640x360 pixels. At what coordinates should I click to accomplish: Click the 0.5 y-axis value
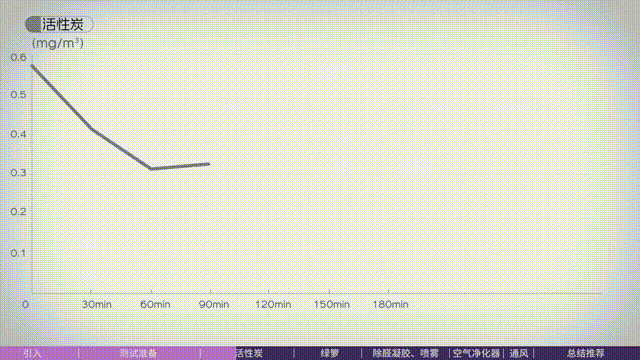(x=18, y=95)
